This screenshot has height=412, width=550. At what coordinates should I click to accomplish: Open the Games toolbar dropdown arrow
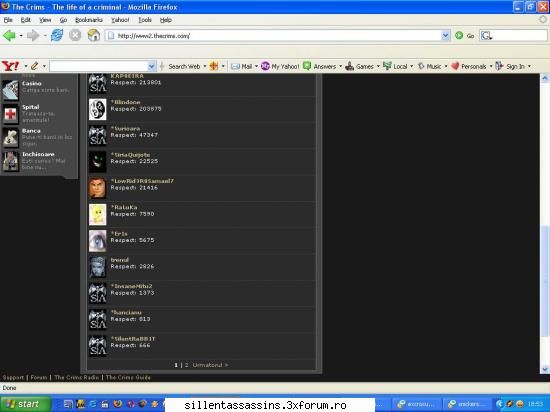pos(378,66)
